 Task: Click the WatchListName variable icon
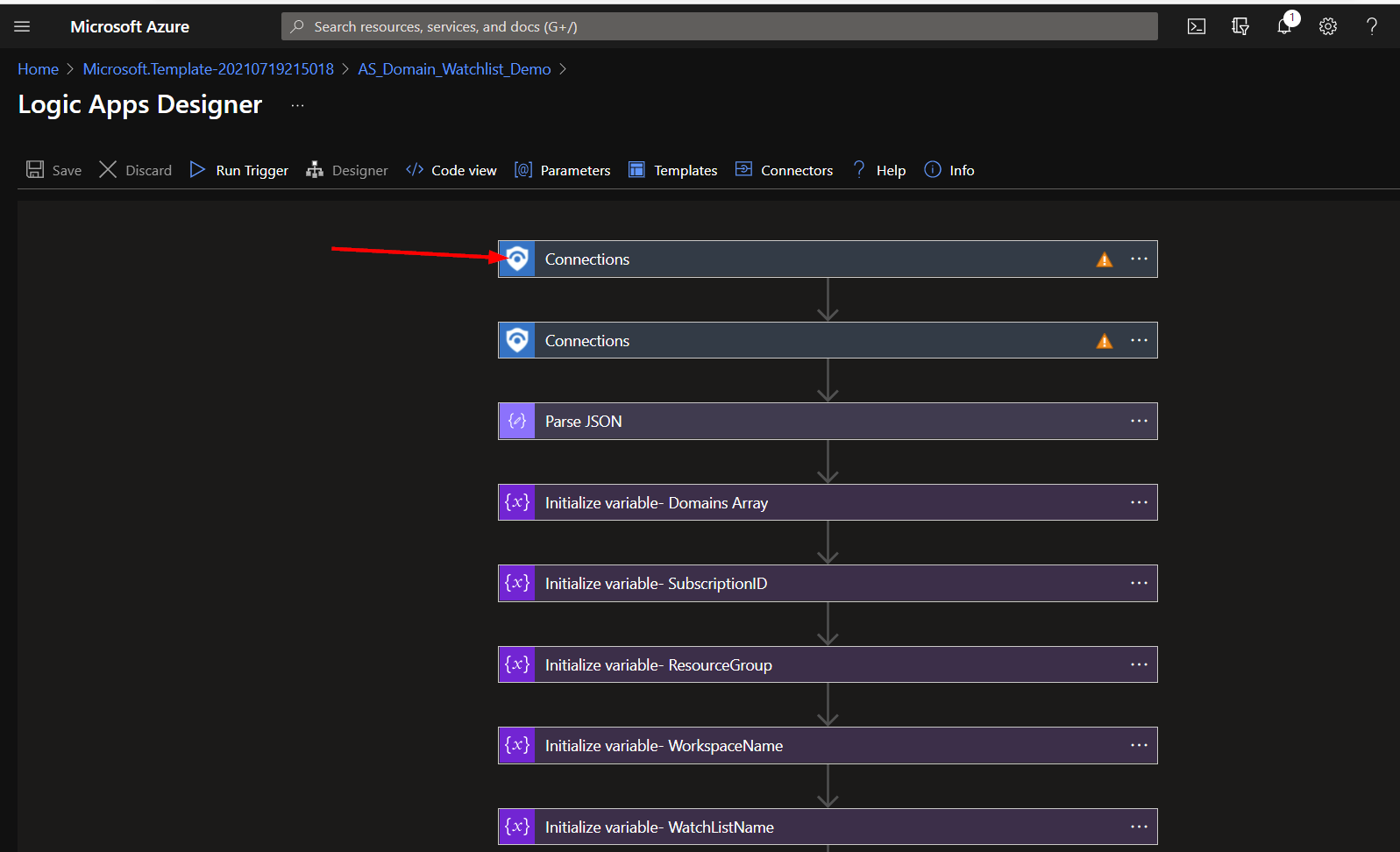(x=517, y=827)
